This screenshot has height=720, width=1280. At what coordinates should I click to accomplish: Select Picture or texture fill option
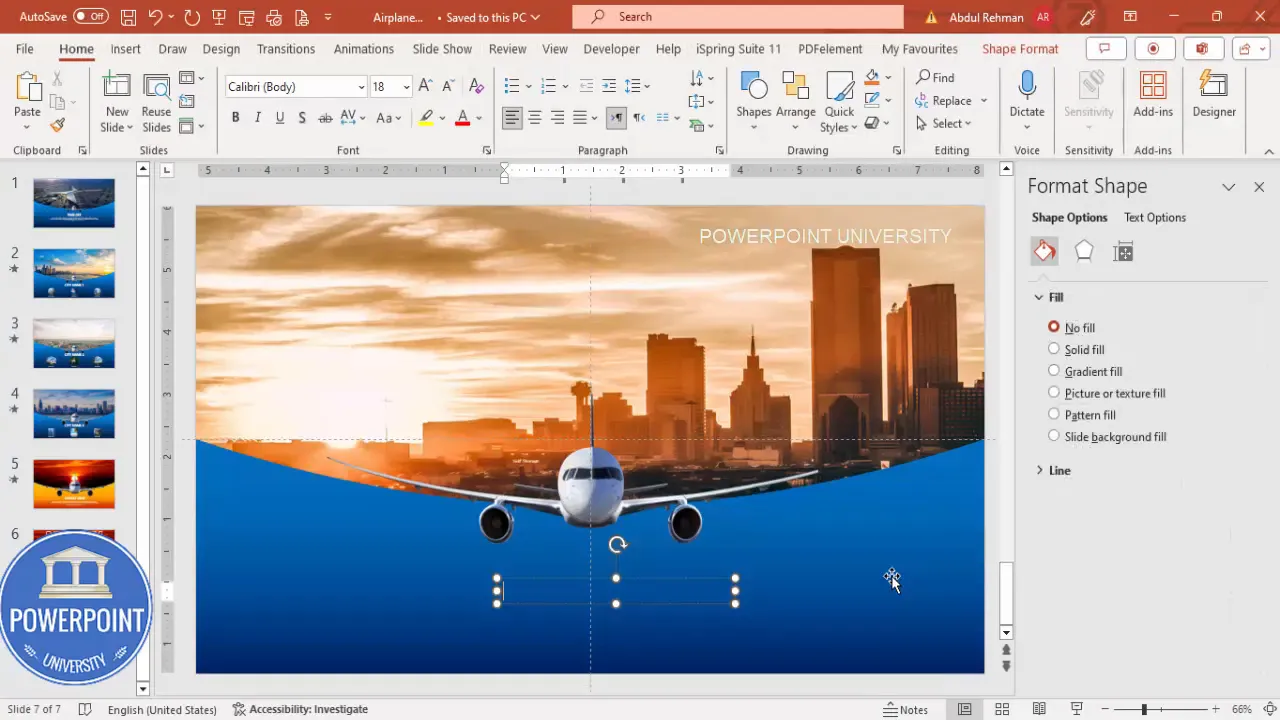tap(1053, 393)
